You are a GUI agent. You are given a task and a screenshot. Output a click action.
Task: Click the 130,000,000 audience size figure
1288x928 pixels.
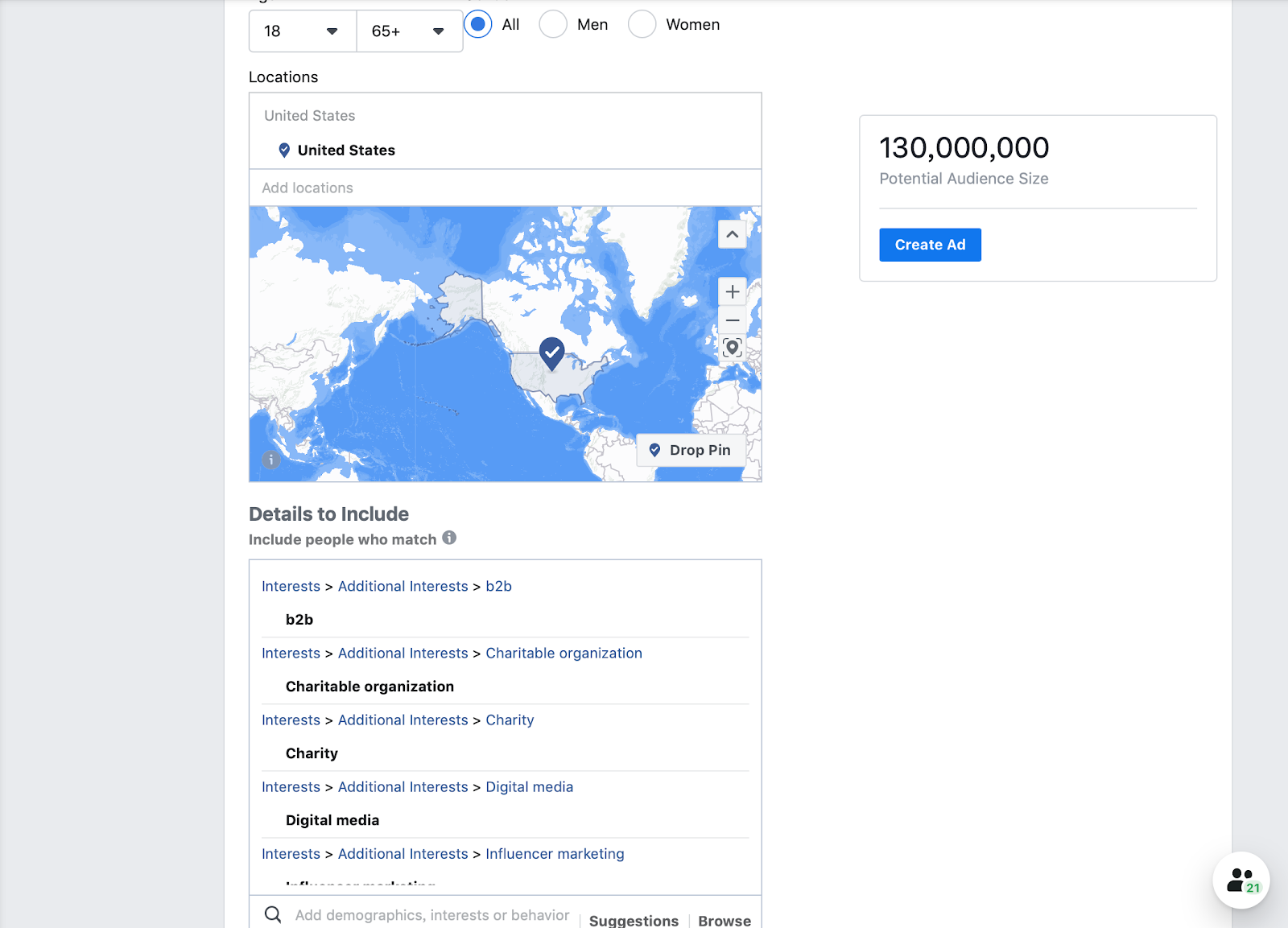964,147
